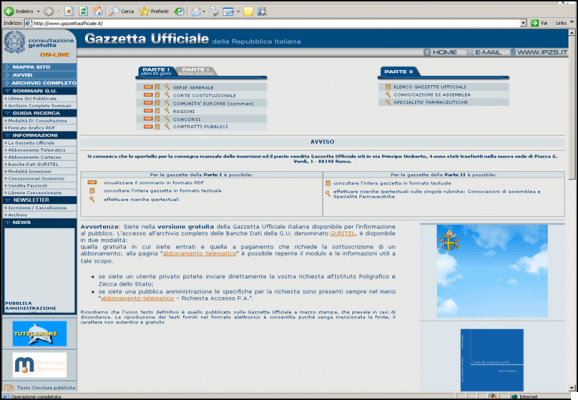The height and width of the screenshot is (400, 578).
Task: Click the E-MAIL header link
Action: (x=484, y=52)
